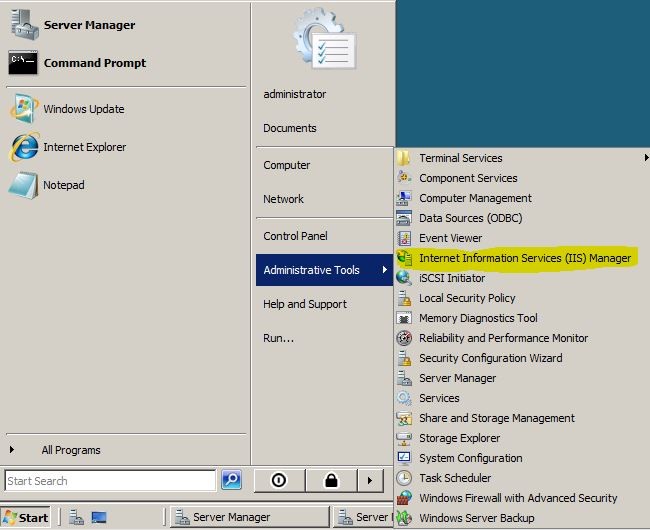650x530 pixels.
Task: Open Event Viewer menu label
Action: [450, 238]
